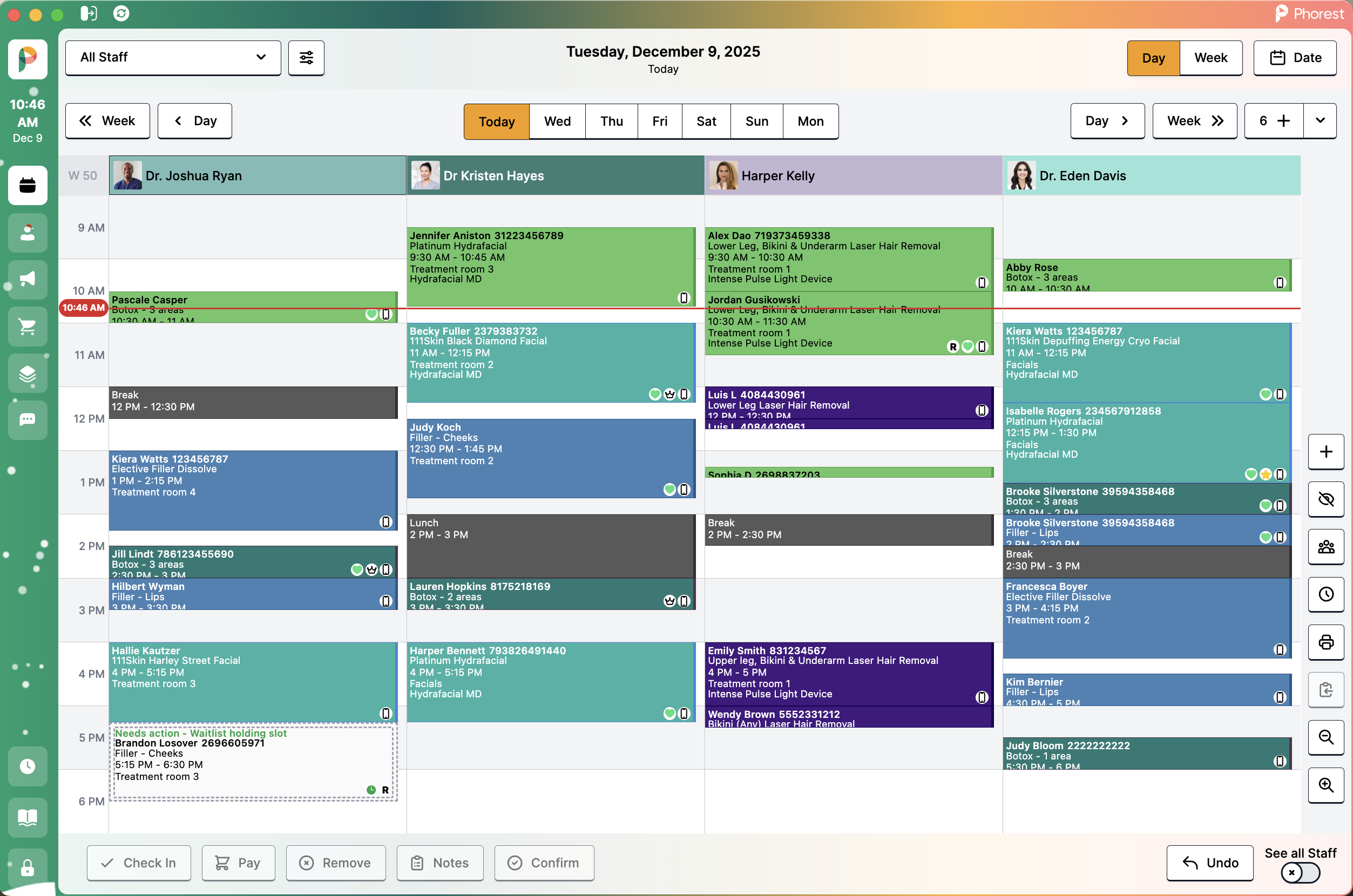The width and height of the screenshot is (1353, 896).
Task: Select the Mon tab in day selector
Action: click(810, 121)
